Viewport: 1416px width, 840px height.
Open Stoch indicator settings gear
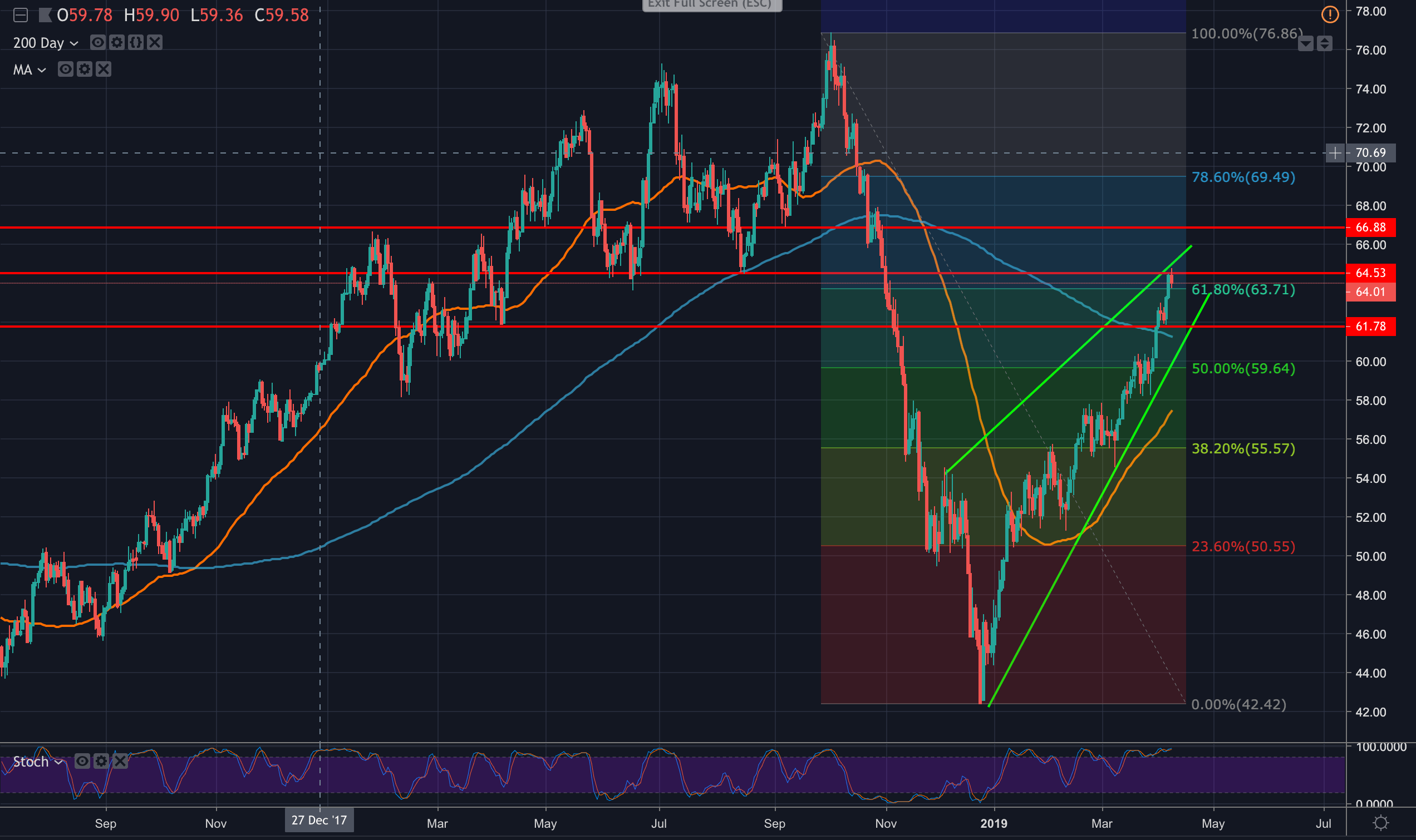101,762
